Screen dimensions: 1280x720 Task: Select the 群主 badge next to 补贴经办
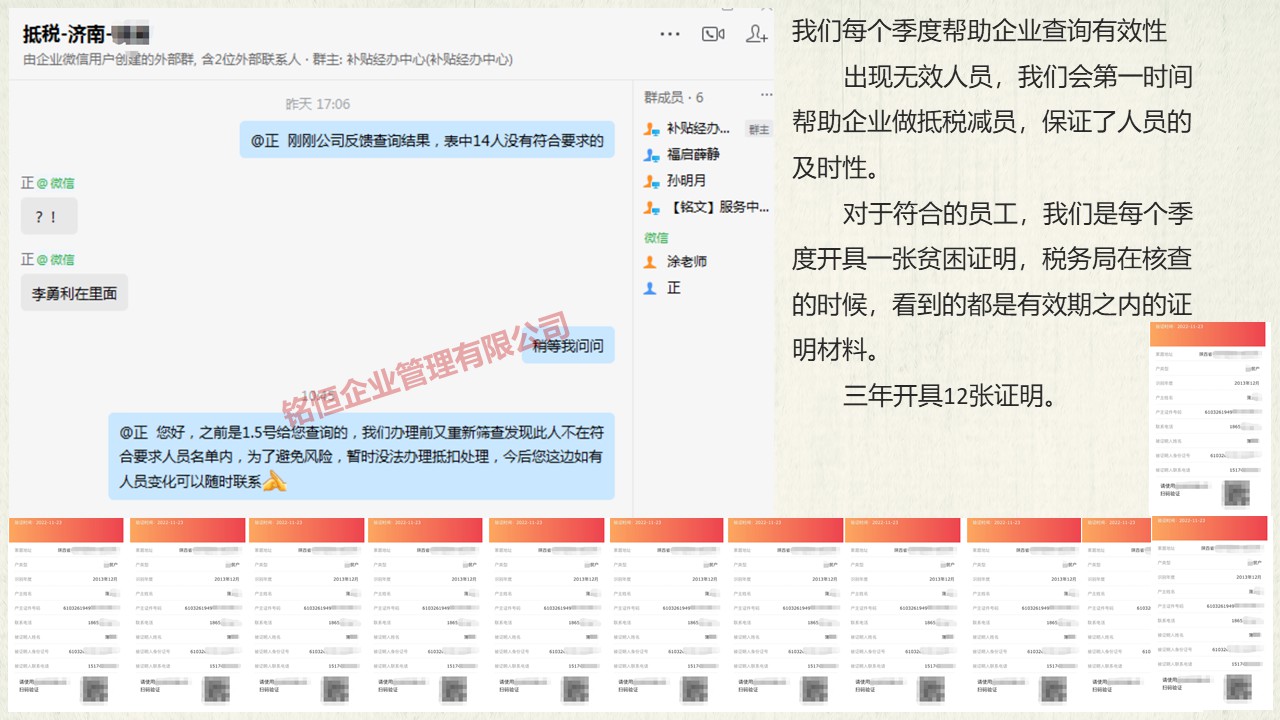click(759, 129)
